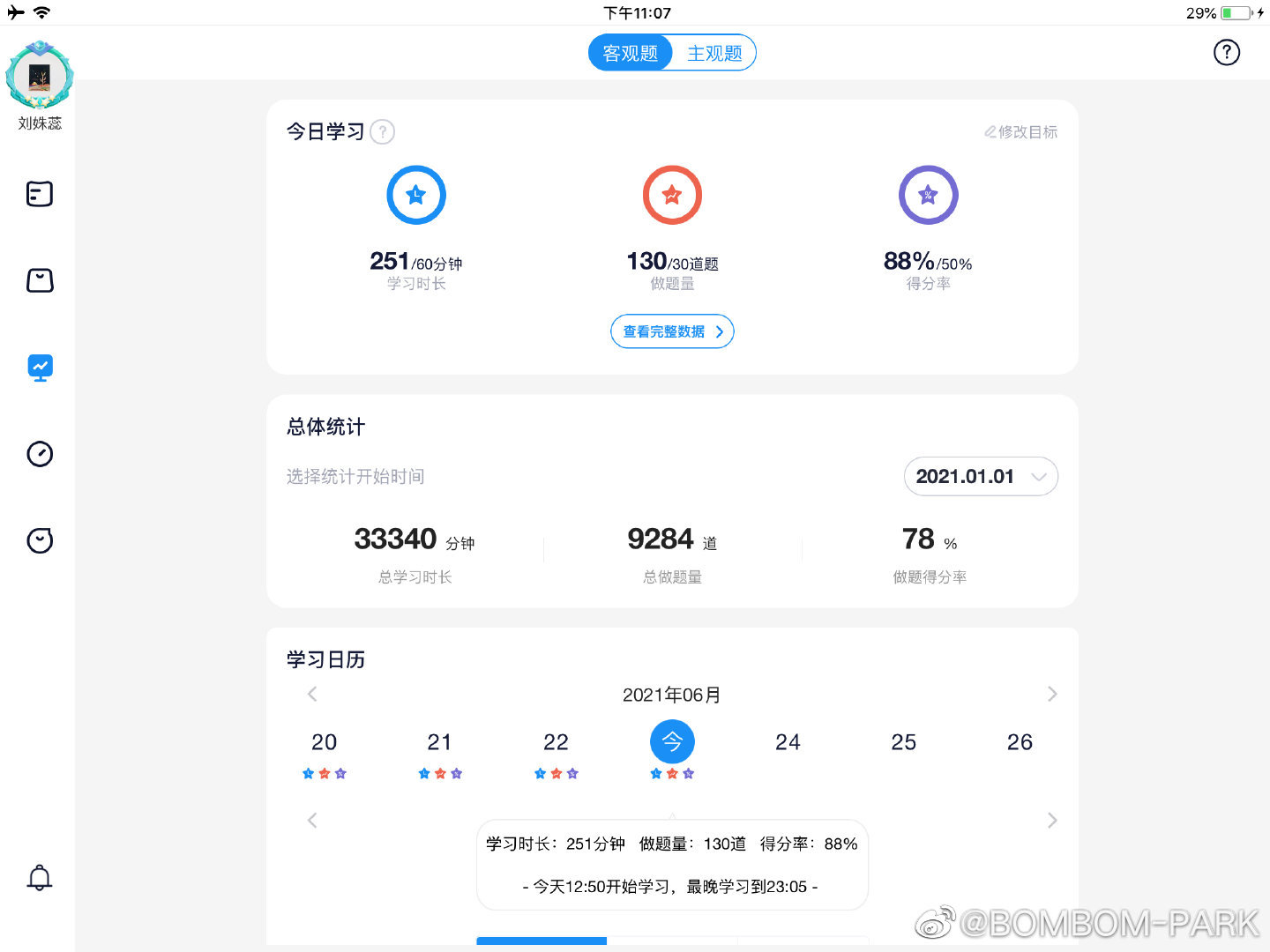The width and height of the screenshot is (1270, 952).
Task: Select today 今 in the calendar
Action: pos(672,742)
